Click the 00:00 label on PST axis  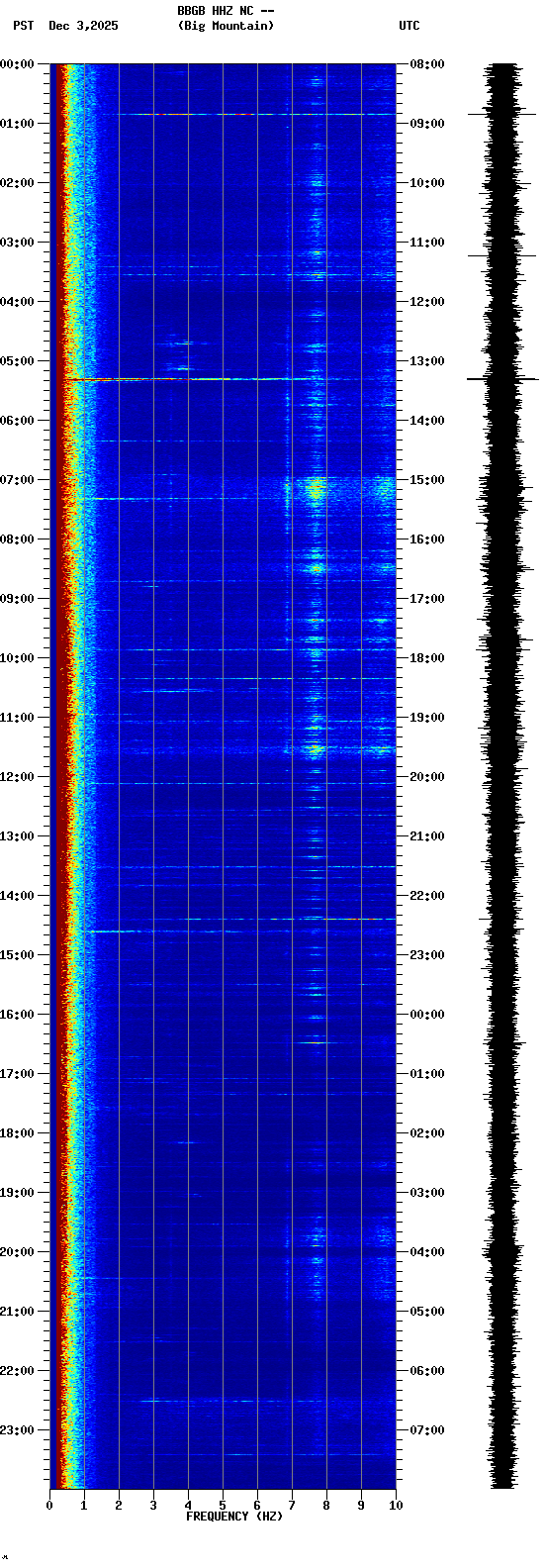[18, 64]
